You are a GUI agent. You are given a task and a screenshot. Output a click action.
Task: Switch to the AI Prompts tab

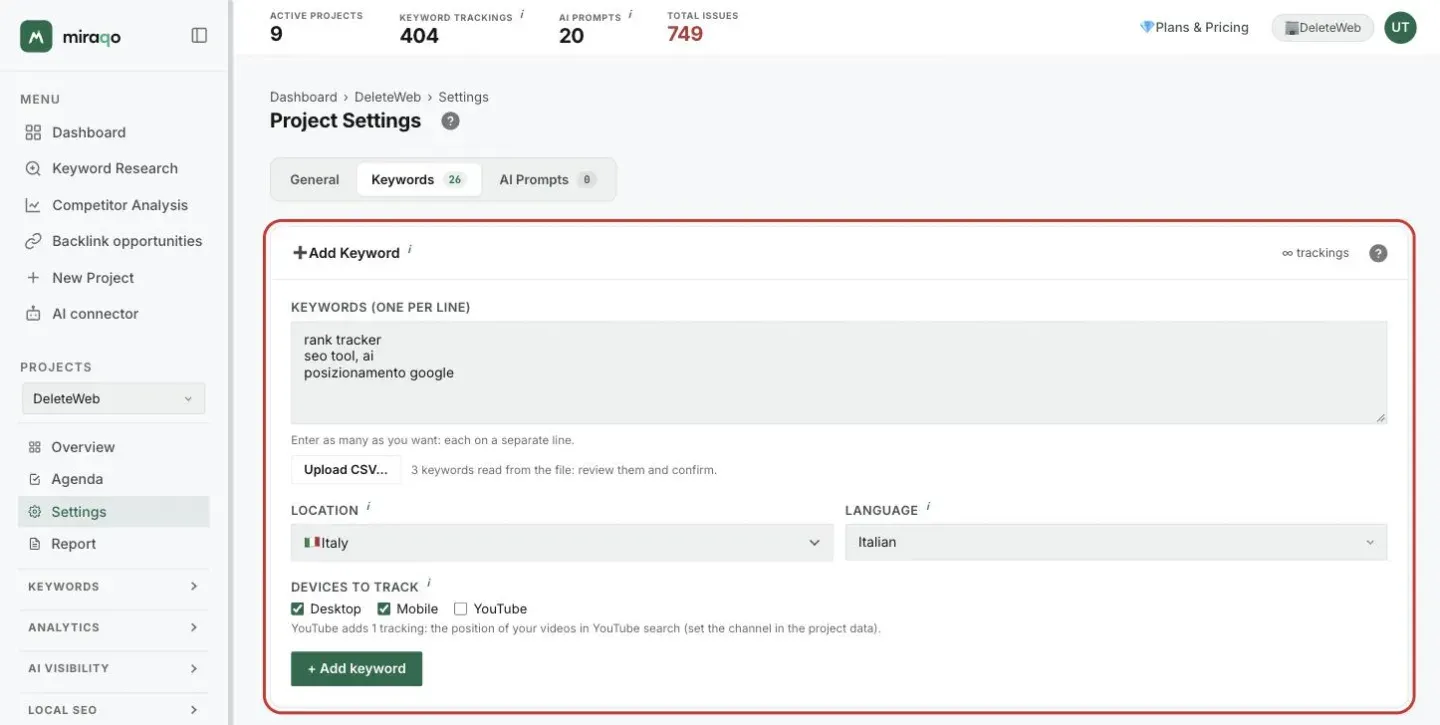pyautogui.click(x=547, y=180)
